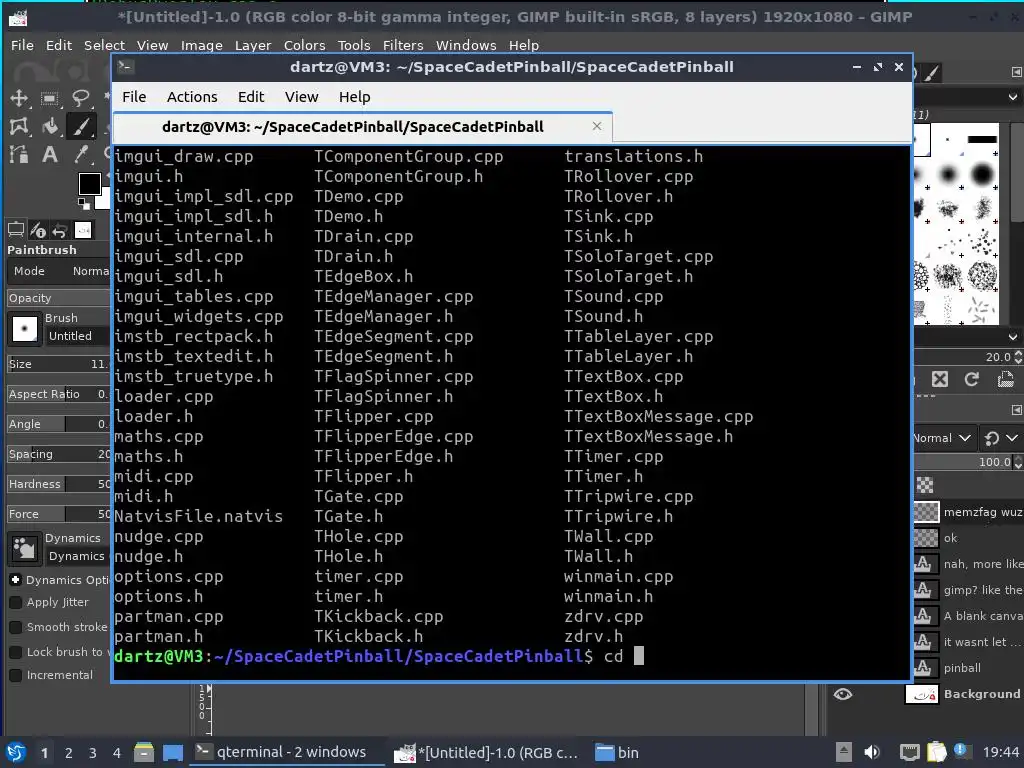Viewport: 1024px width, 768px height.
Task: Select the Color Picker eyedropper tool
Action: tap(80, 155)
